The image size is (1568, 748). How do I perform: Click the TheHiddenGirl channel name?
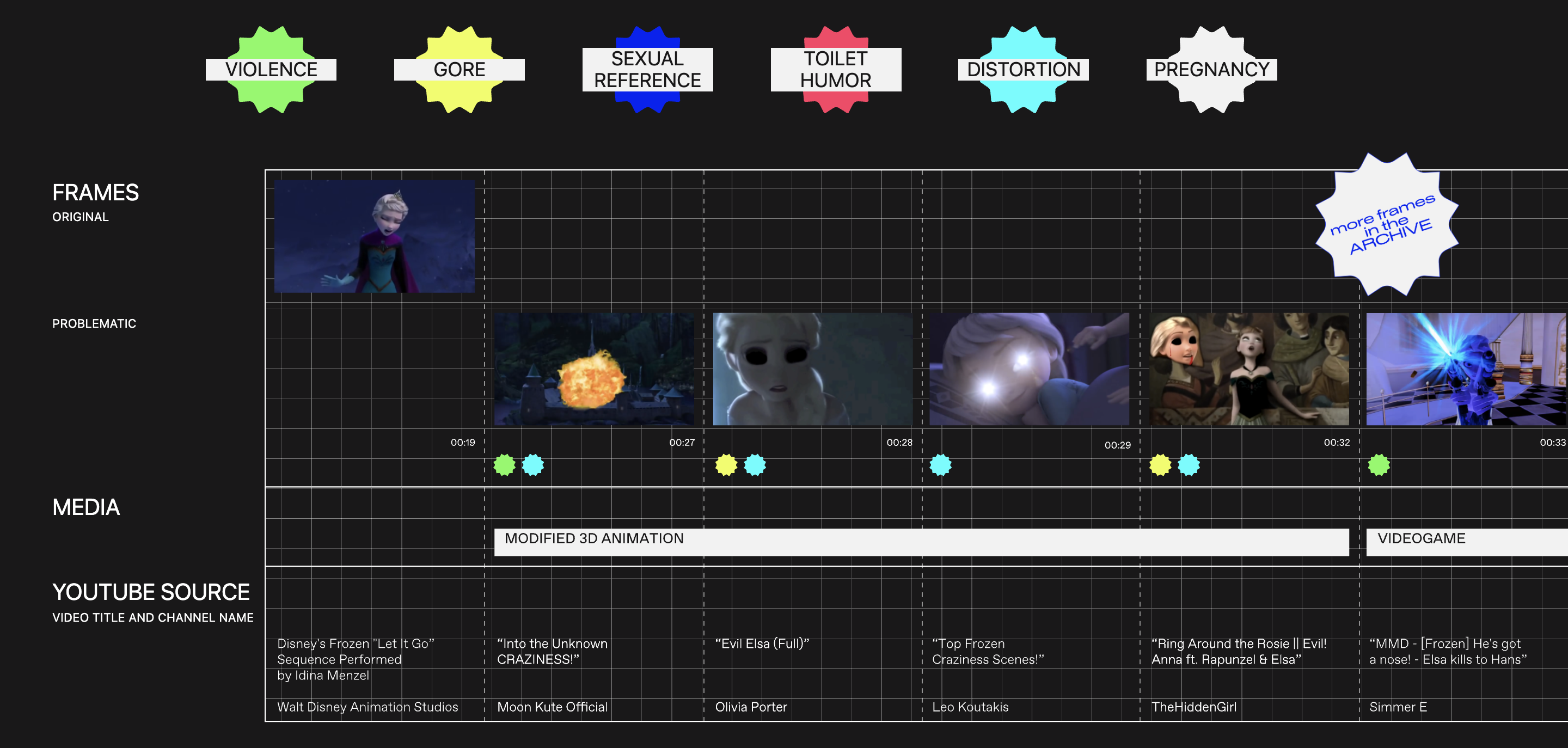(x=1193, y=707)
